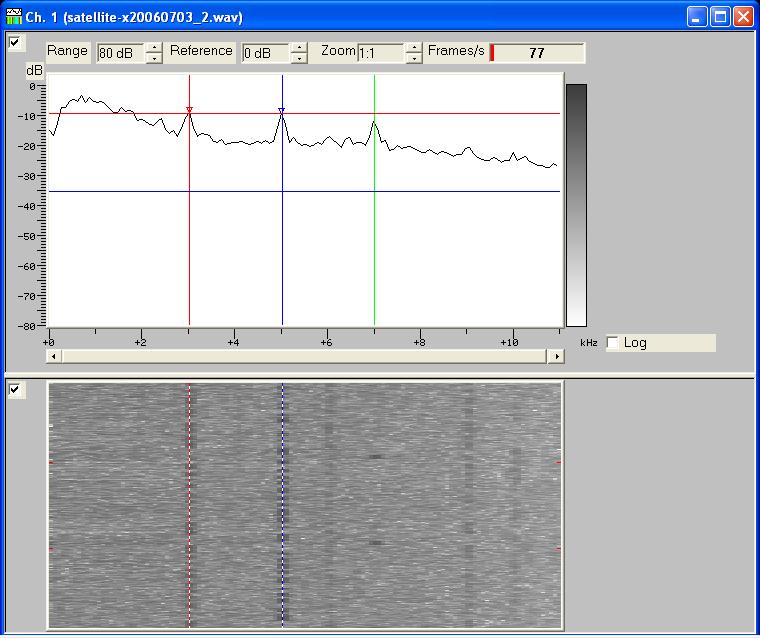Click the red frequency marker triangle

point(189,110)
